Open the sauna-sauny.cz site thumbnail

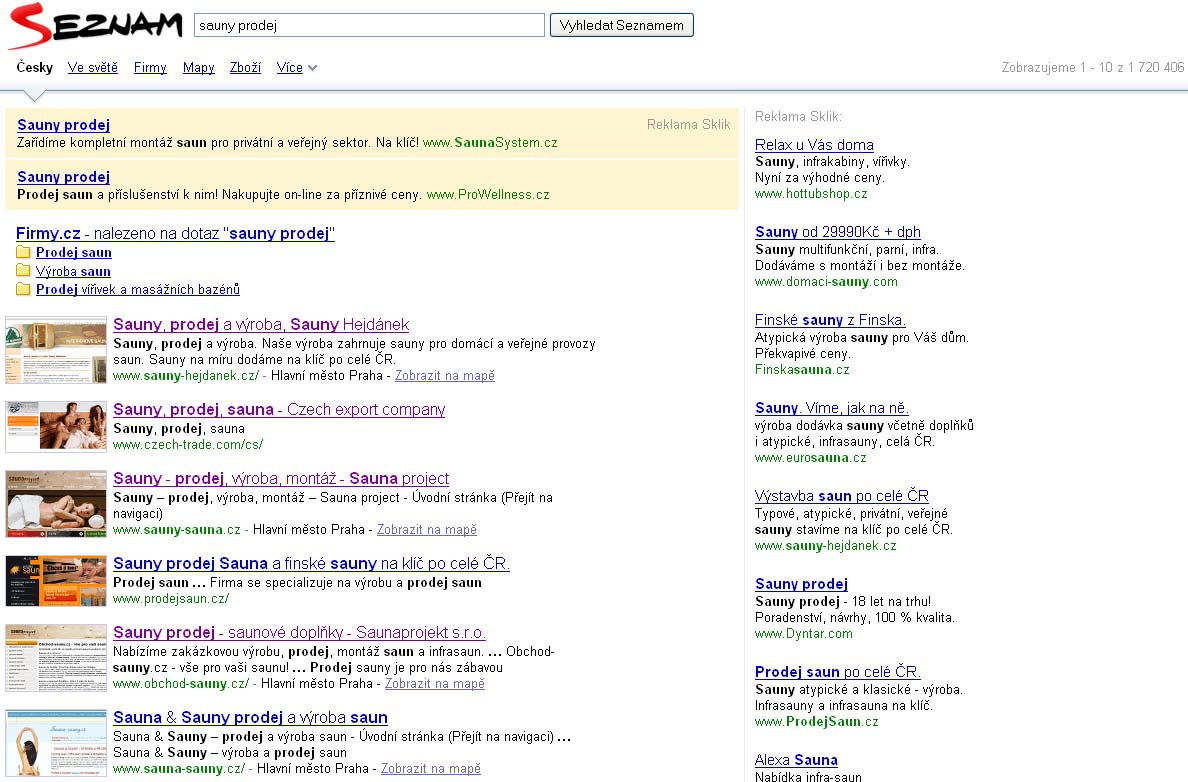[56, 743]
